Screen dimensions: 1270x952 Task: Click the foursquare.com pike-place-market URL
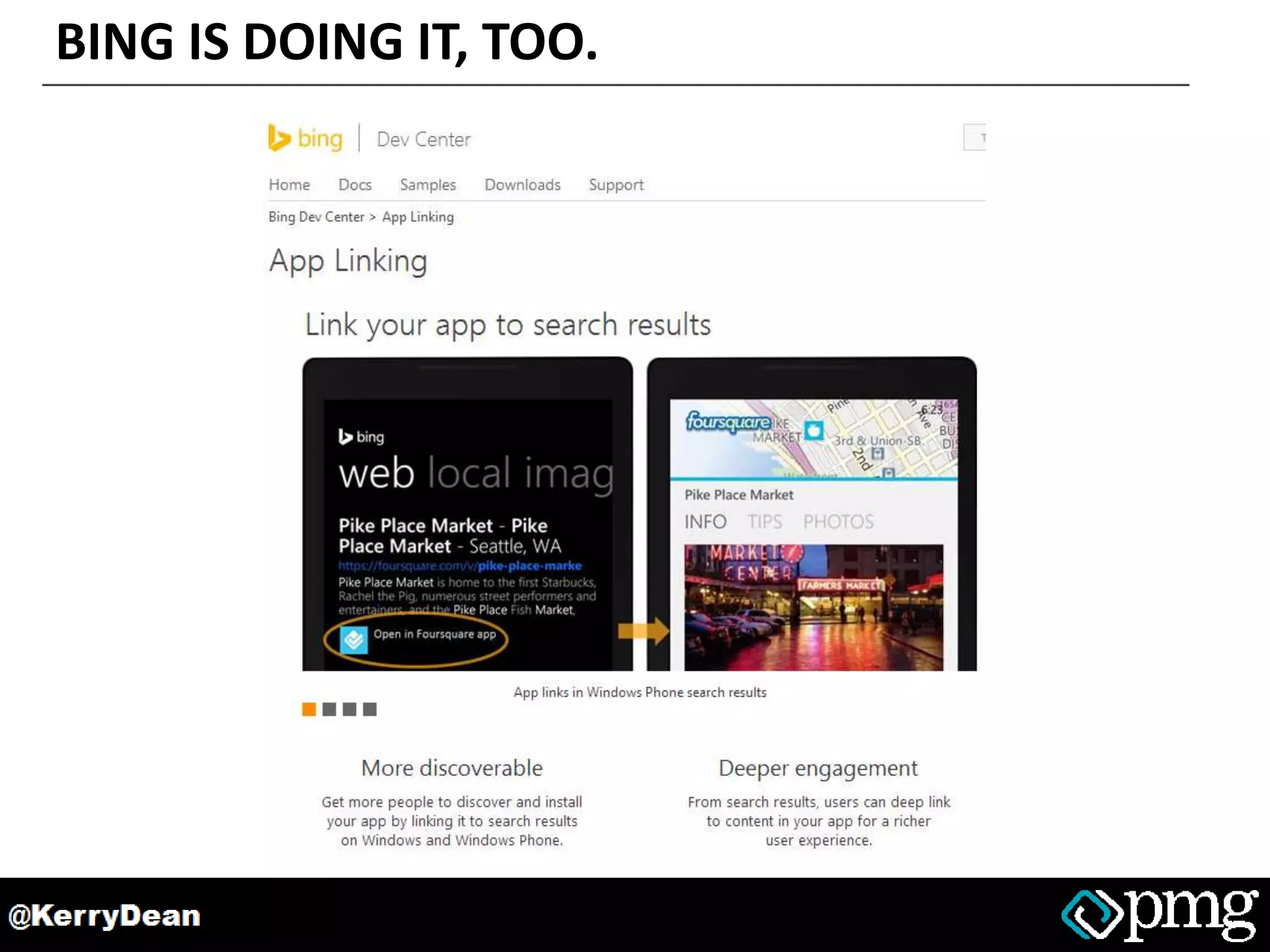460,565
